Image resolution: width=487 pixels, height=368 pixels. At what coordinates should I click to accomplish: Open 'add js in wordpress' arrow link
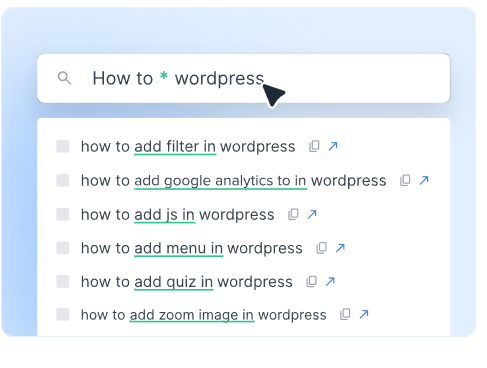click(x=312, y=214)
